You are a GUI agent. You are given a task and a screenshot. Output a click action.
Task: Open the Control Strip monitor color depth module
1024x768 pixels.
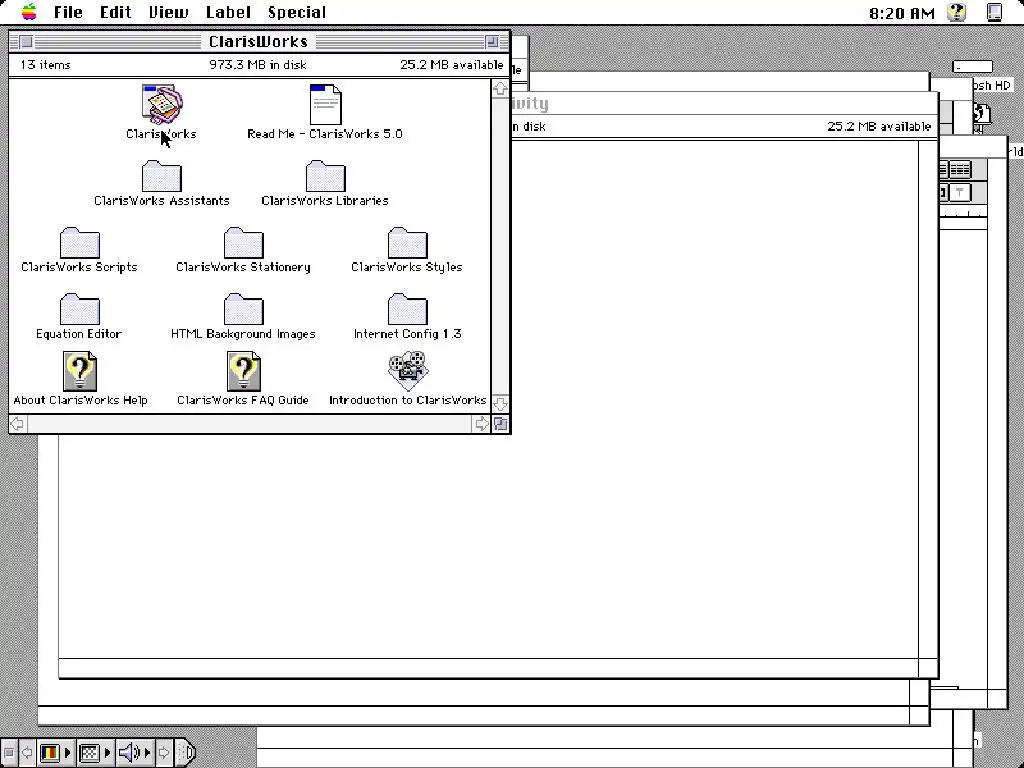(x=55, y=752)
